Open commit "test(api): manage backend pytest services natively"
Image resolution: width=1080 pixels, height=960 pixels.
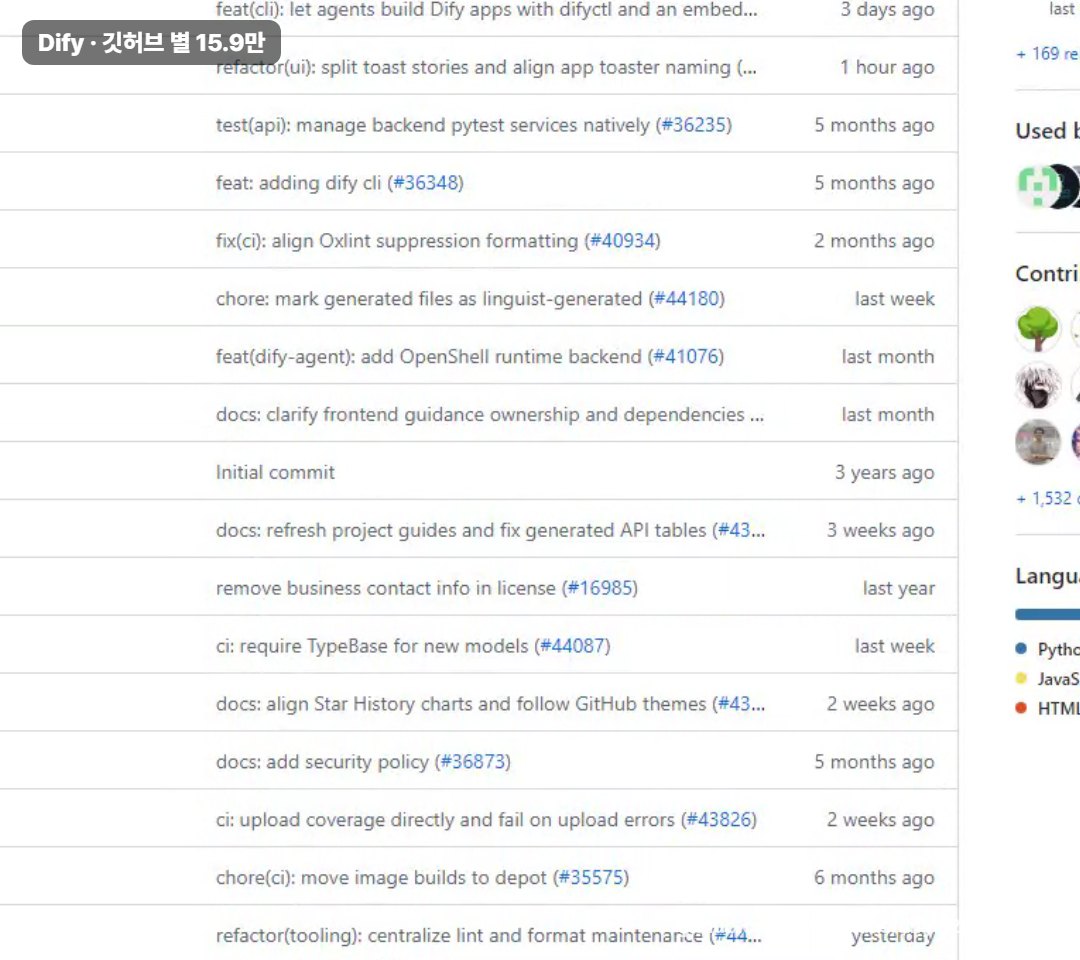pos(433,125)
